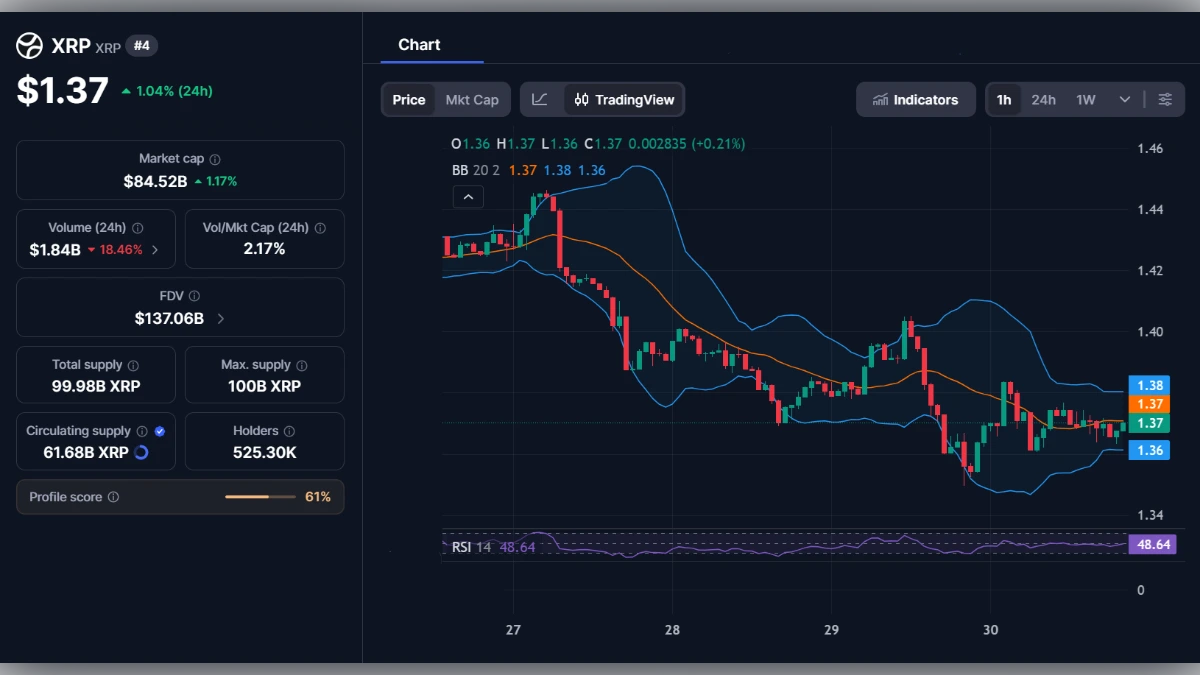The height and width of the screenshot is (675, 1200).
Task: Open the Circulating supply info icon
Action: (142, 431)
